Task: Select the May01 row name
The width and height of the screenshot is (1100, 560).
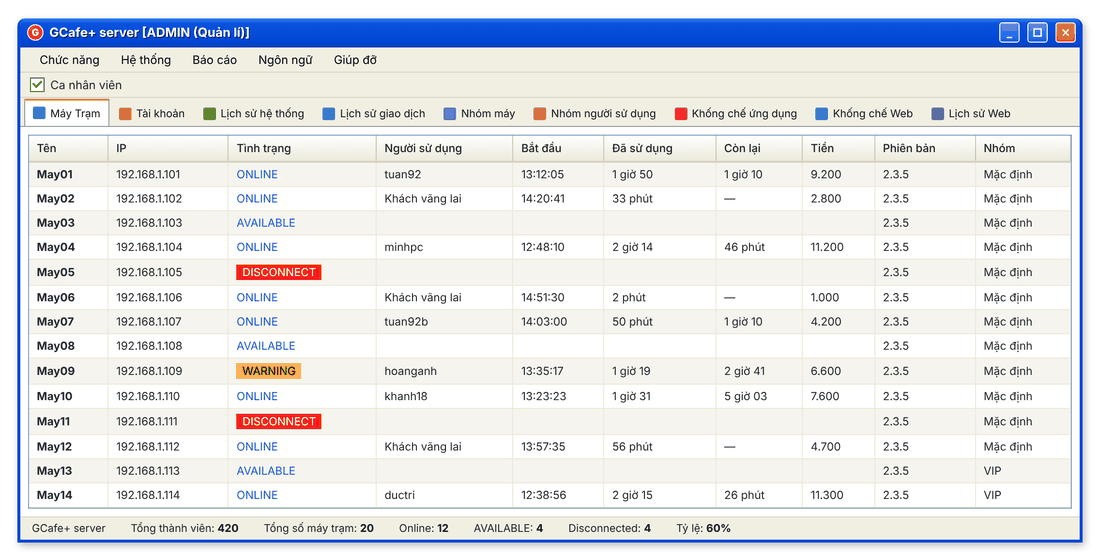Action: tap(55, 174)
